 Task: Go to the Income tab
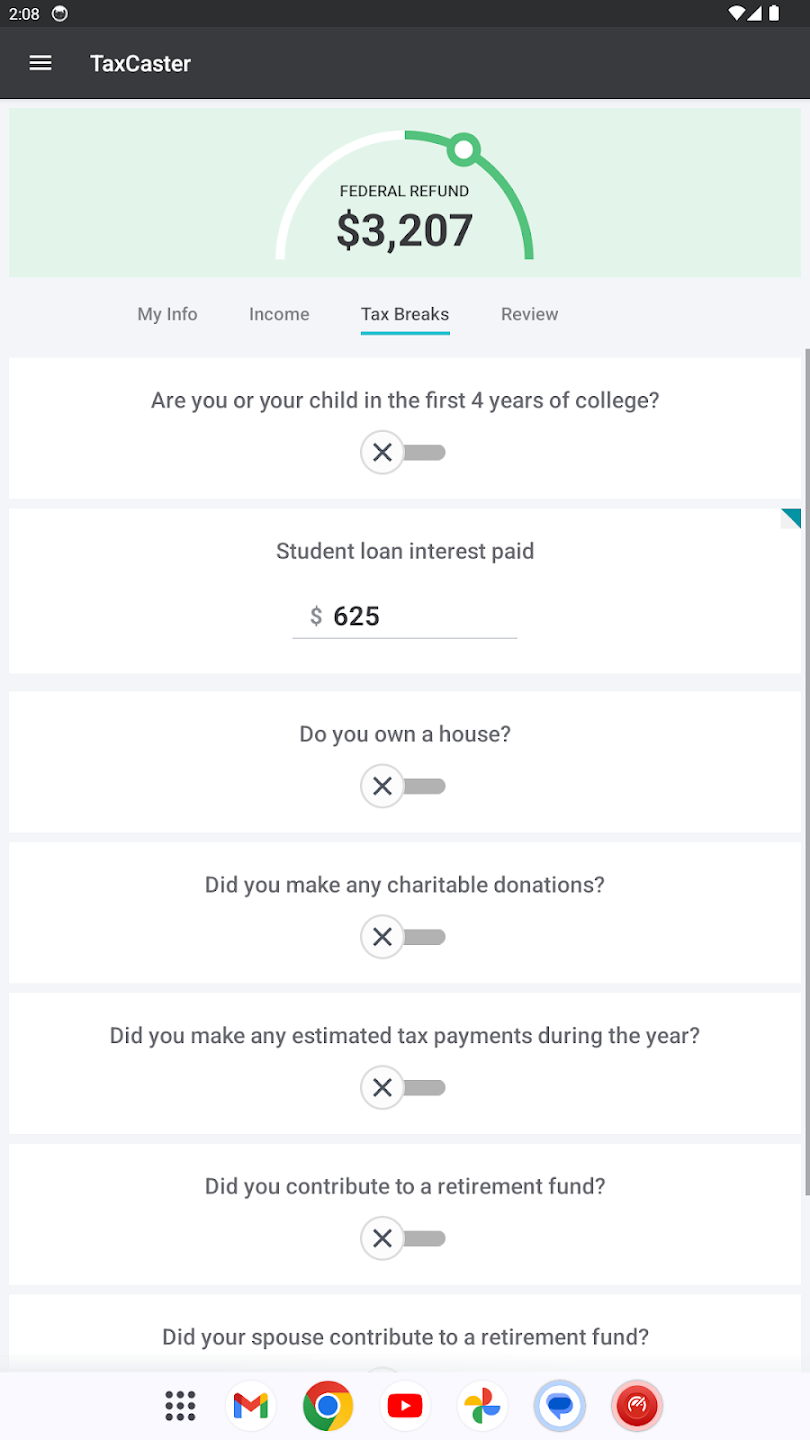279,314
